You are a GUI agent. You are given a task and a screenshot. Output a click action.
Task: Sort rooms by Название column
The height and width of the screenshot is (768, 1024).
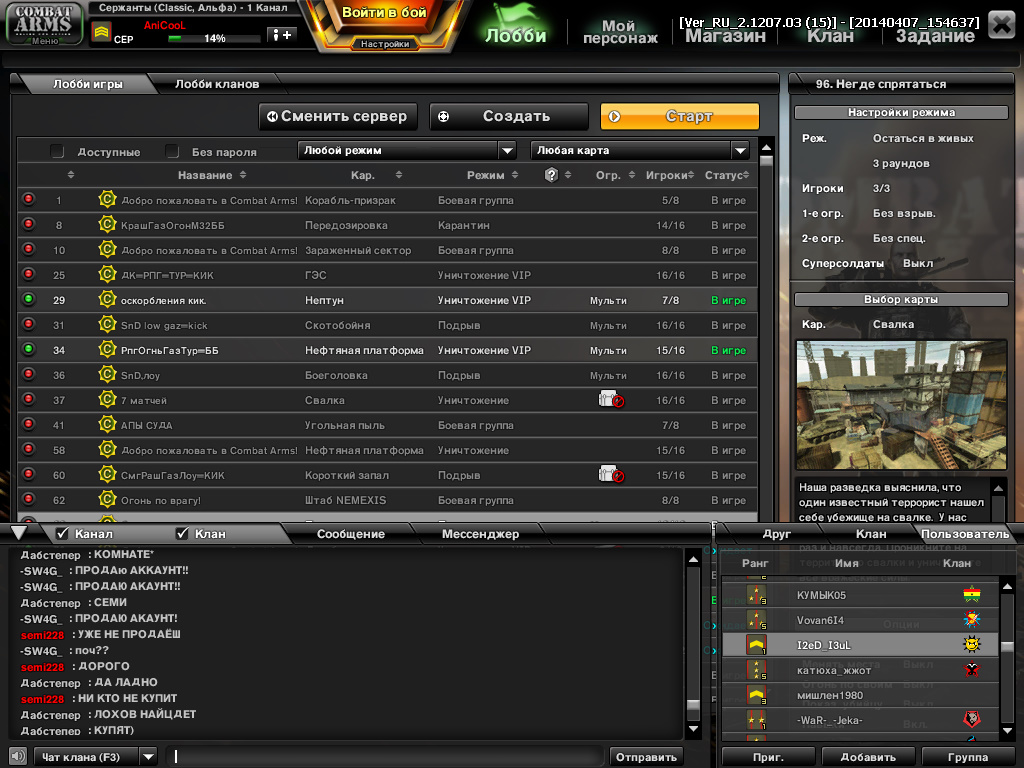[x=212, y=175]
